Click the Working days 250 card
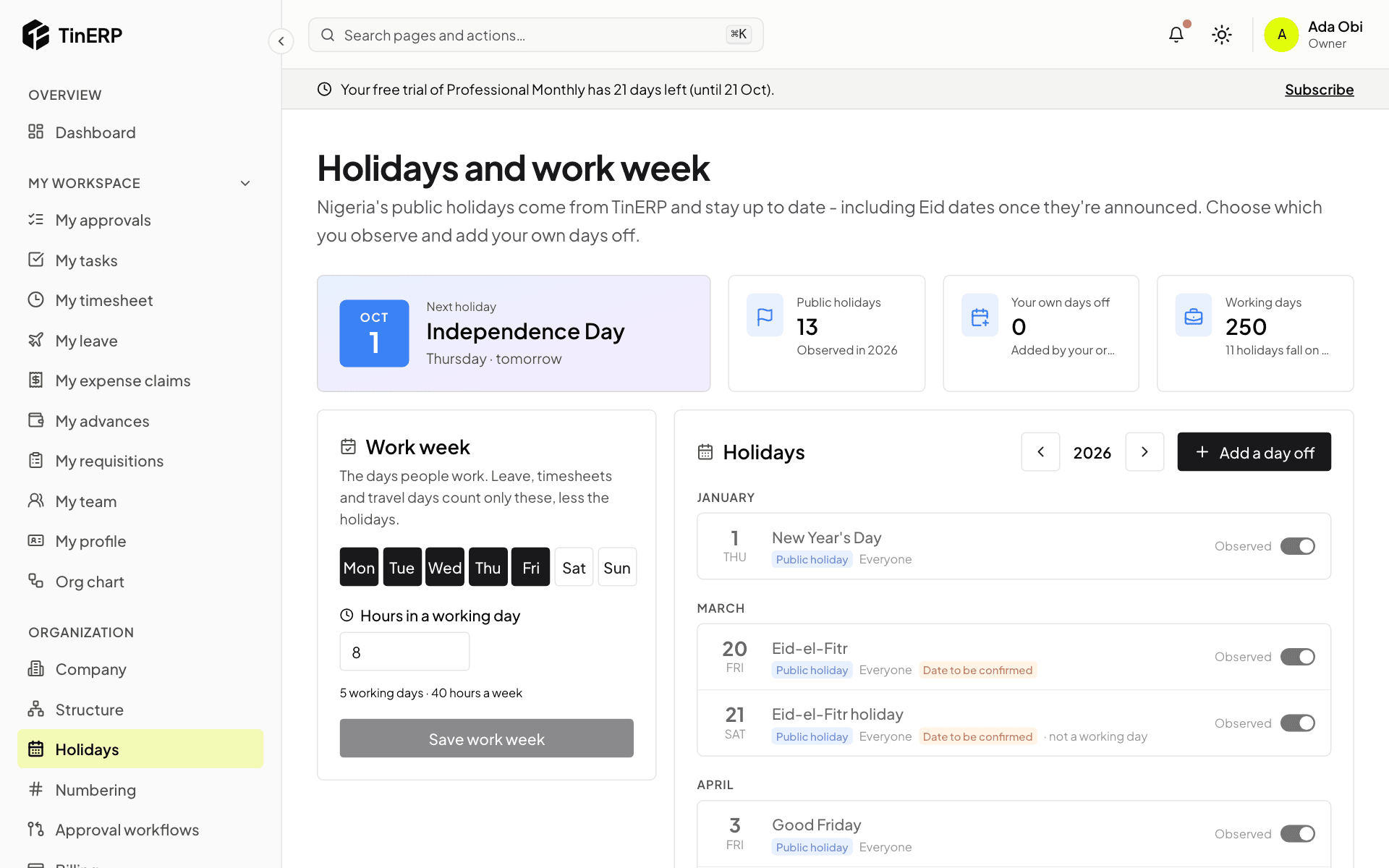 1255,333
